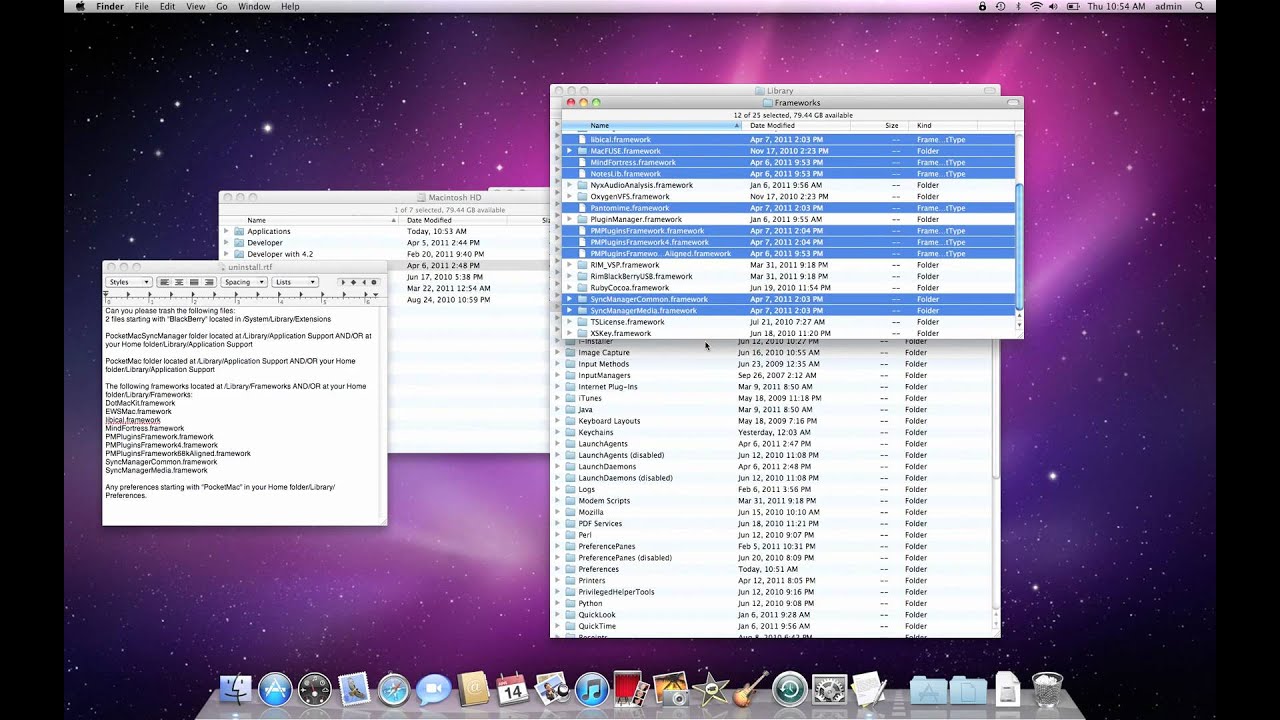Image resolution: width=1280 pixels, height=720 pixels.
Task: Open the File menu
Action: pyautogui.click(x=142, y=6)
